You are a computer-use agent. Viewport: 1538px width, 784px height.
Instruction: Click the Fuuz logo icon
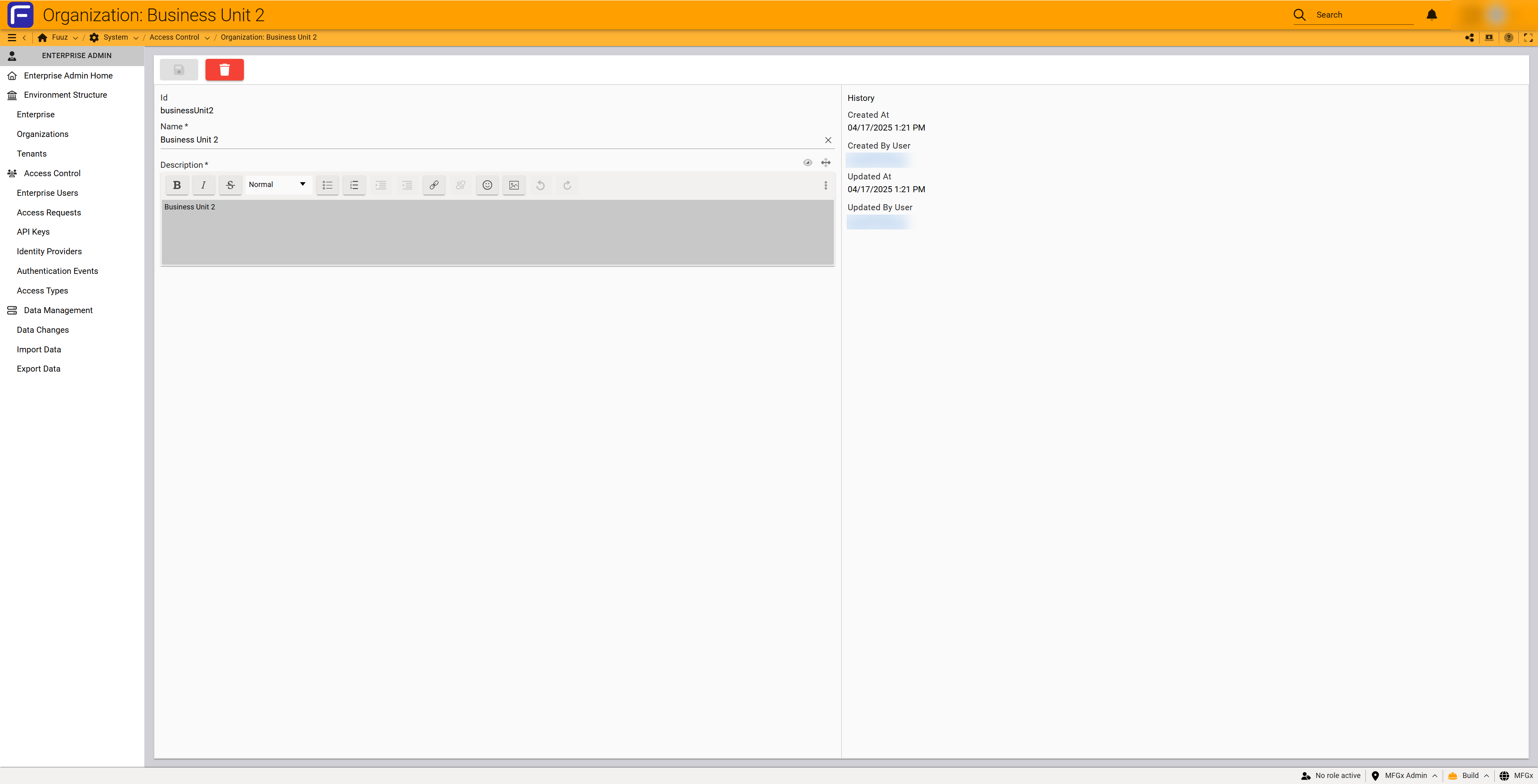pos(20,15)
